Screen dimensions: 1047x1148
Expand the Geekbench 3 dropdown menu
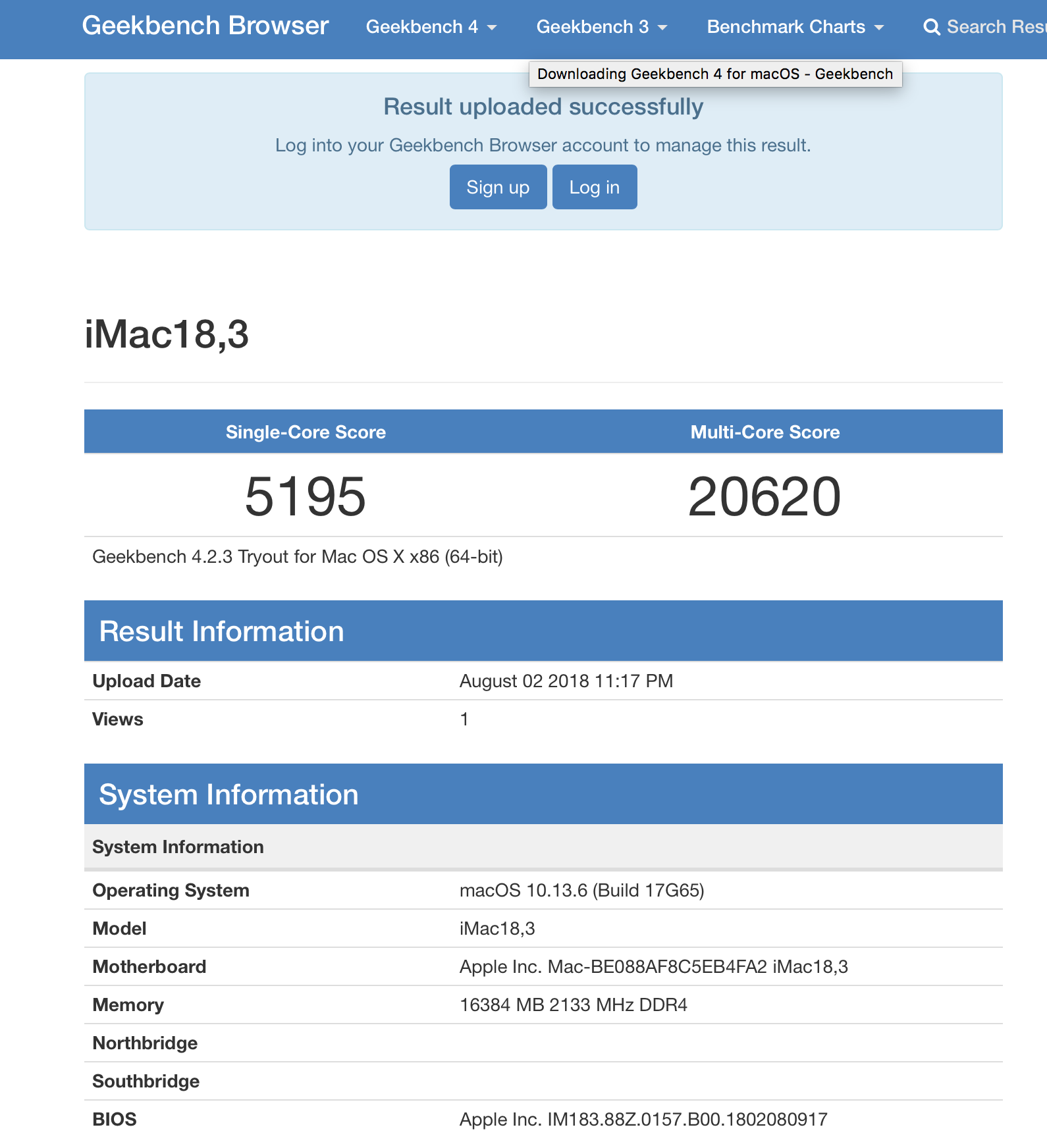(601, 27)
